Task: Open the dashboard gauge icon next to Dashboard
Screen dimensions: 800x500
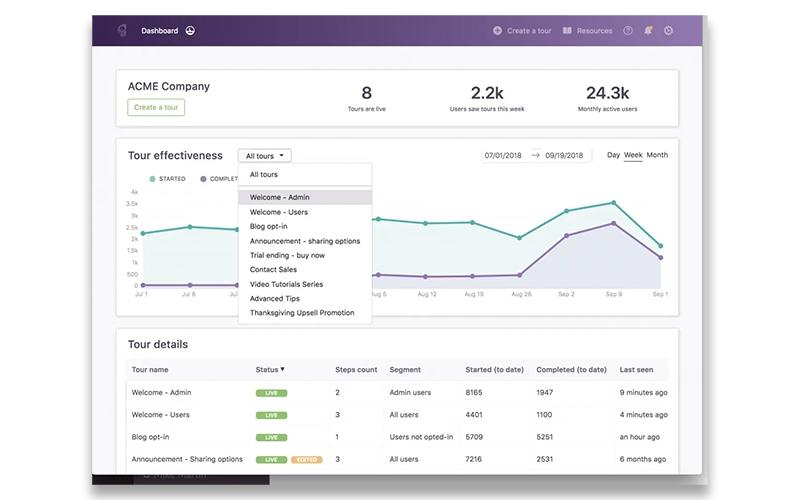Action: (x=190, y=31)
